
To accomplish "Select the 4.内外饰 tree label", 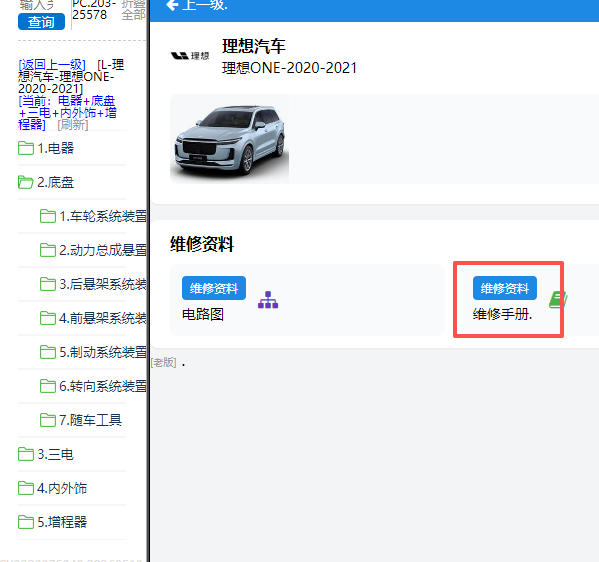I will pyautogui.click(x=62, y=488).
